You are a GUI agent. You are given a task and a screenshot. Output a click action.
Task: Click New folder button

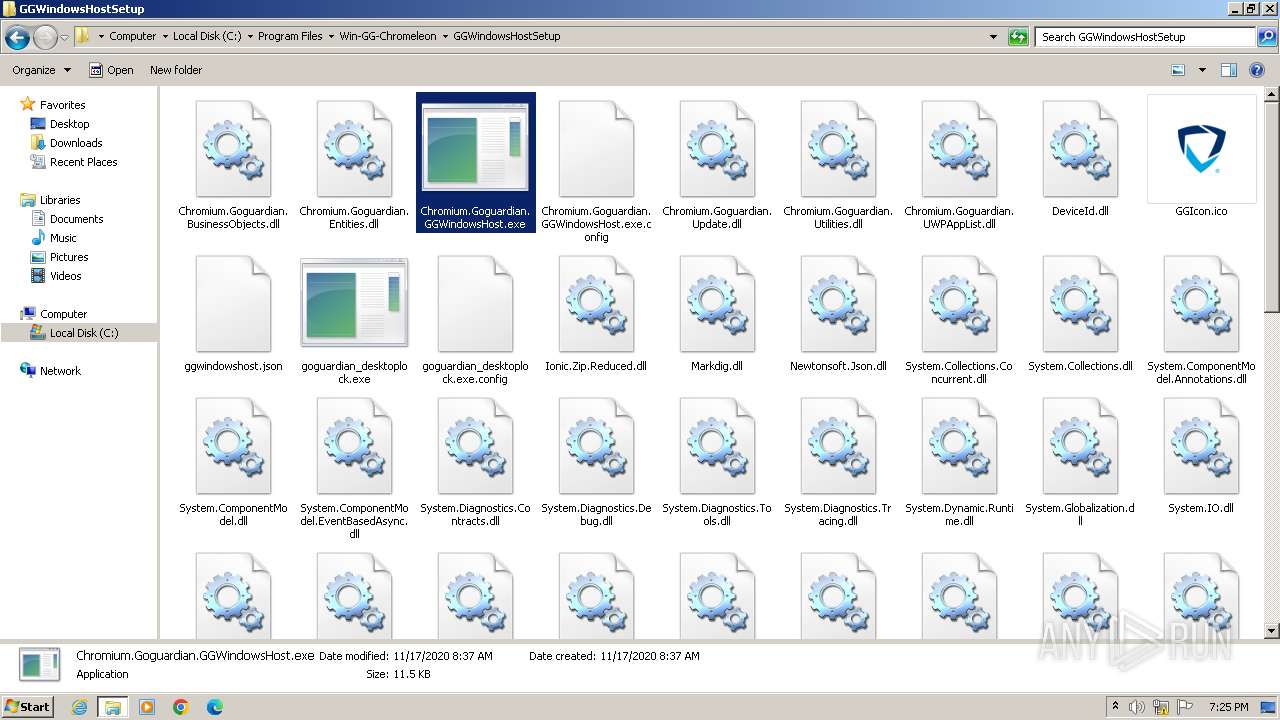(176, 70)
